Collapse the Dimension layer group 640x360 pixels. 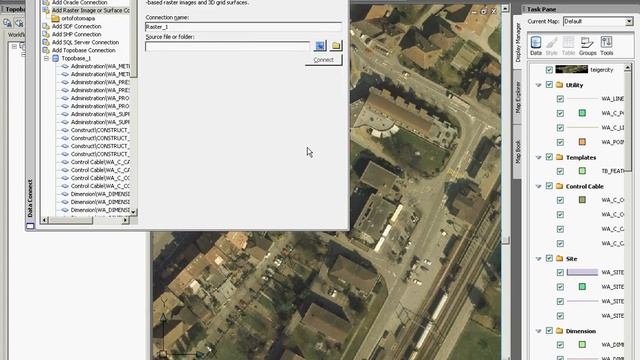(538, 331)
